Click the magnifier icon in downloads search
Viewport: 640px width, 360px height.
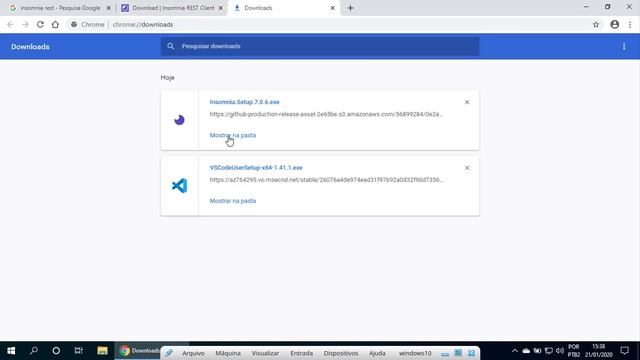171,46
